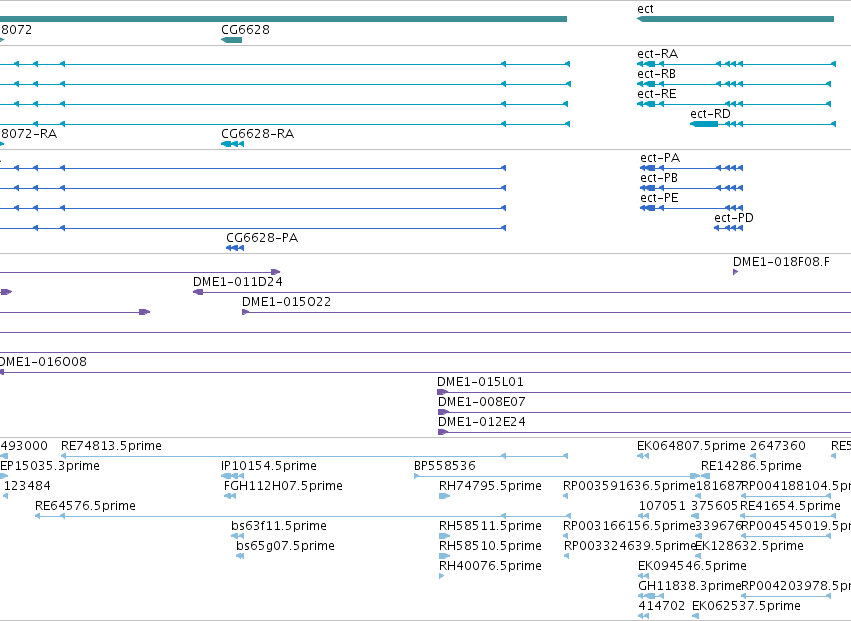Select the ect-RB transcript label
Image resolution: width=851 pixels, height=621 pixels.
656,74
